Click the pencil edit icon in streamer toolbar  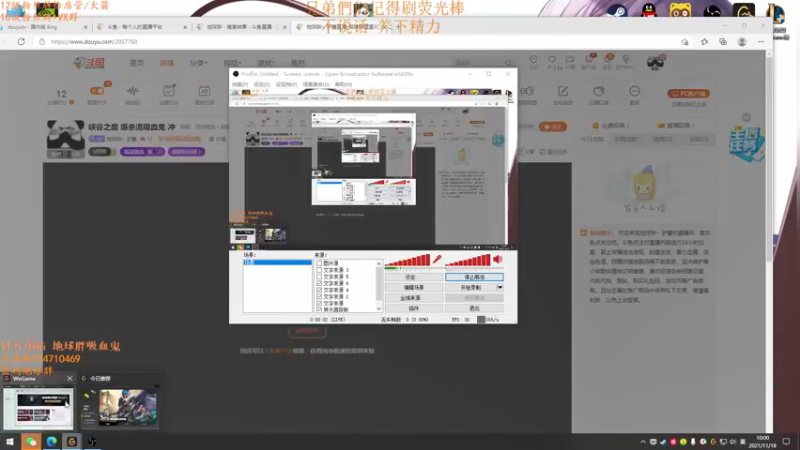pyautogui.click(x=563, y=91)
